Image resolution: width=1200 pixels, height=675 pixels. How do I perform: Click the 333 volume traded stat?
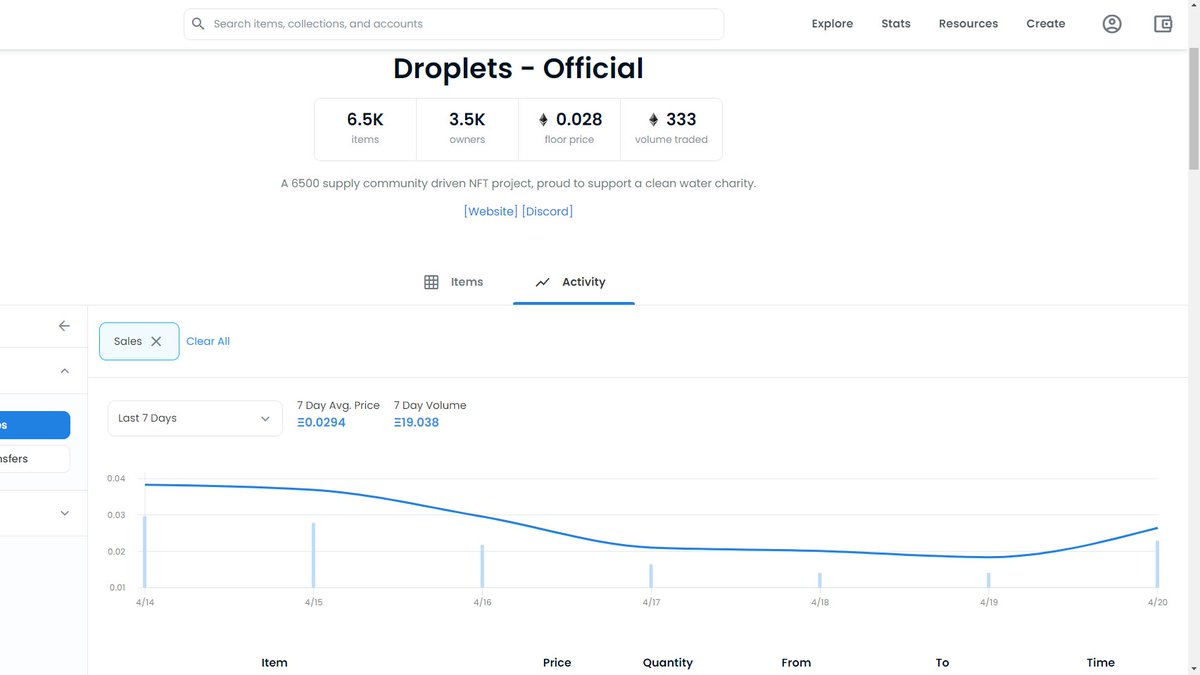(671, 128)
